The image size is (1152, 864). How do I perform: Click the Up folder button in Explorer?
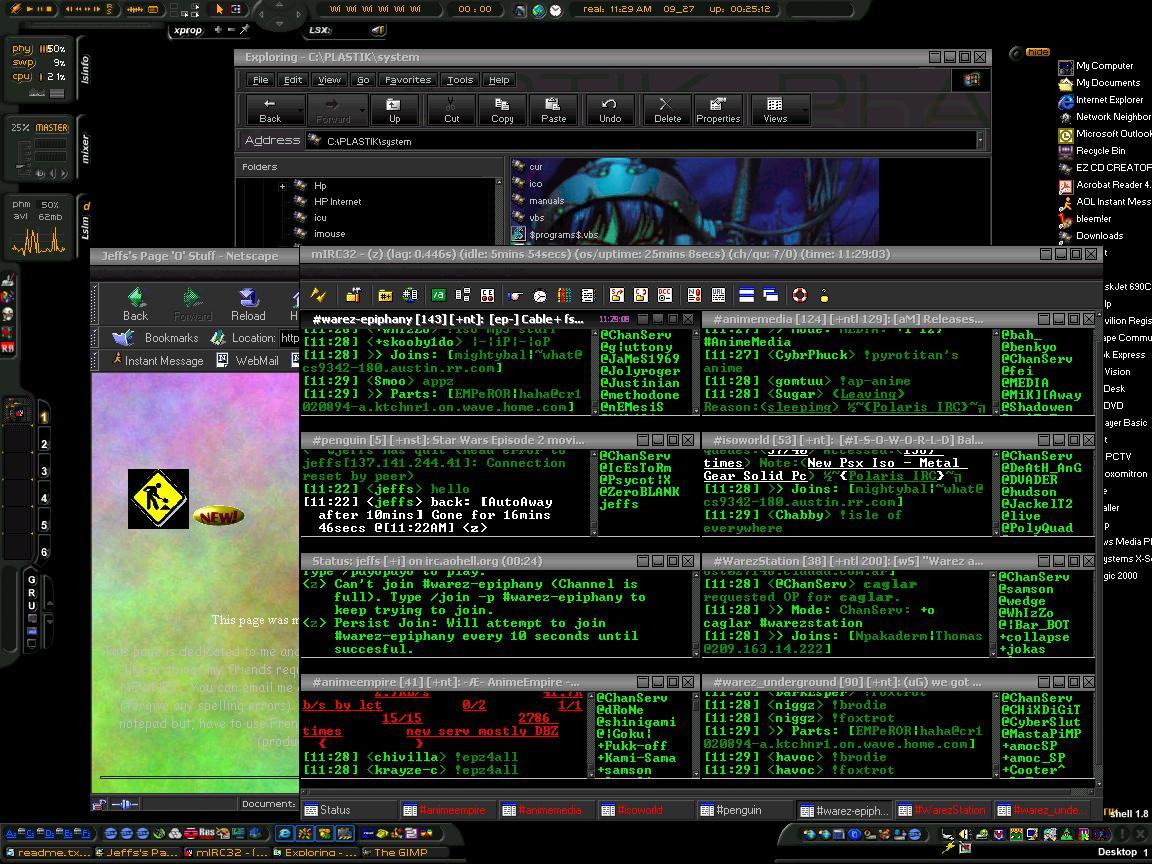pos(394,110)
